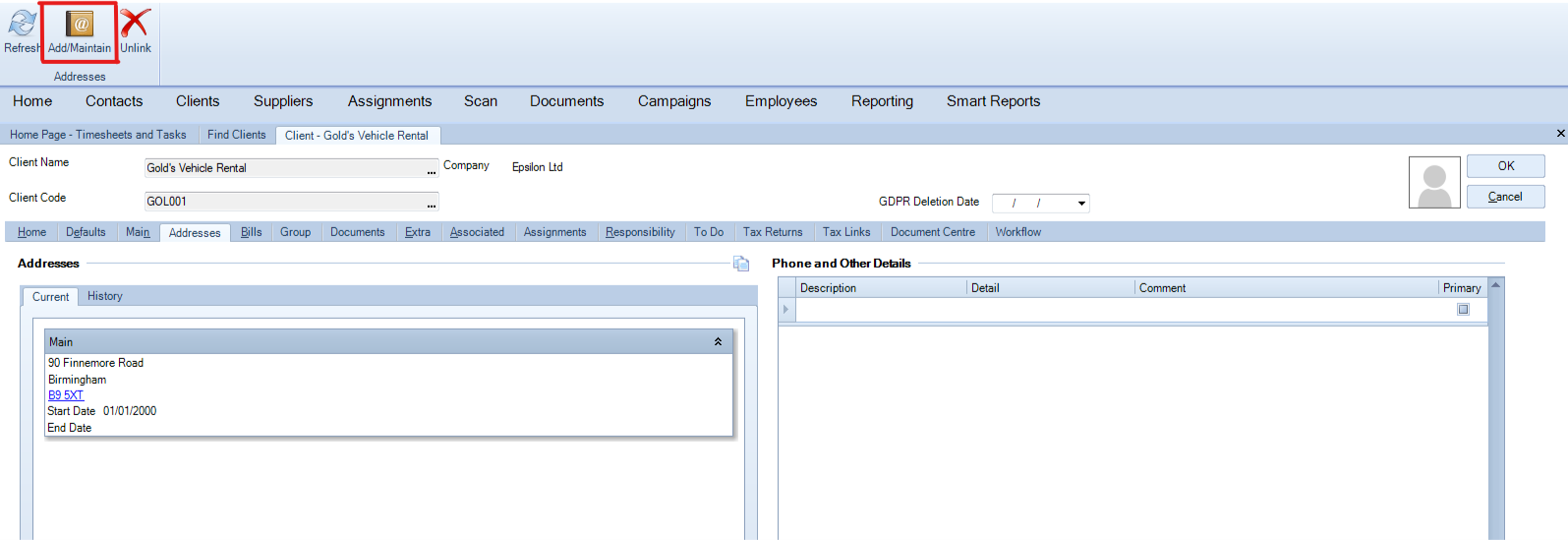Click the Refresh icon in the ribbon
The image size is (1568, 540).
[x=21, y=24]
